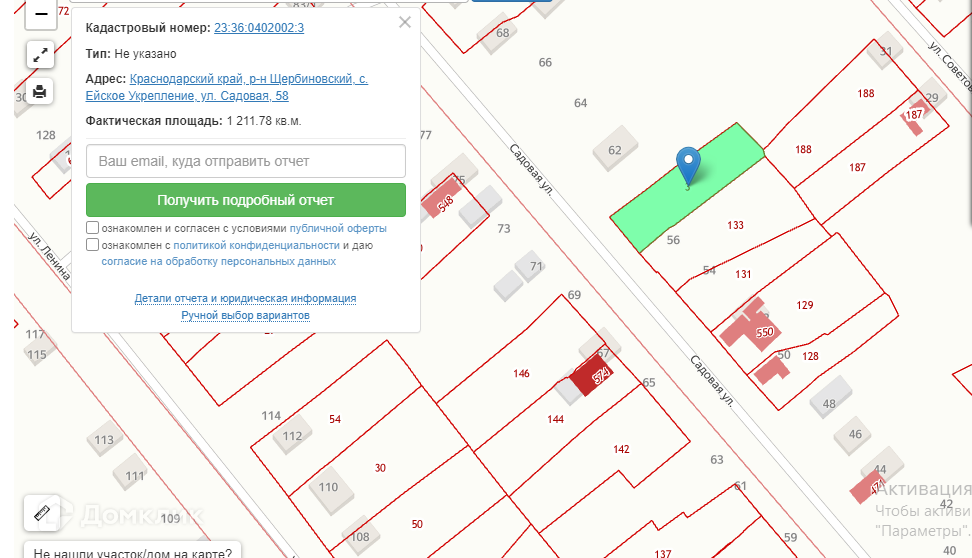The height and width of the screenshot is (558, 972).
Task: Click parcel labeled 30
Action: 380,468
